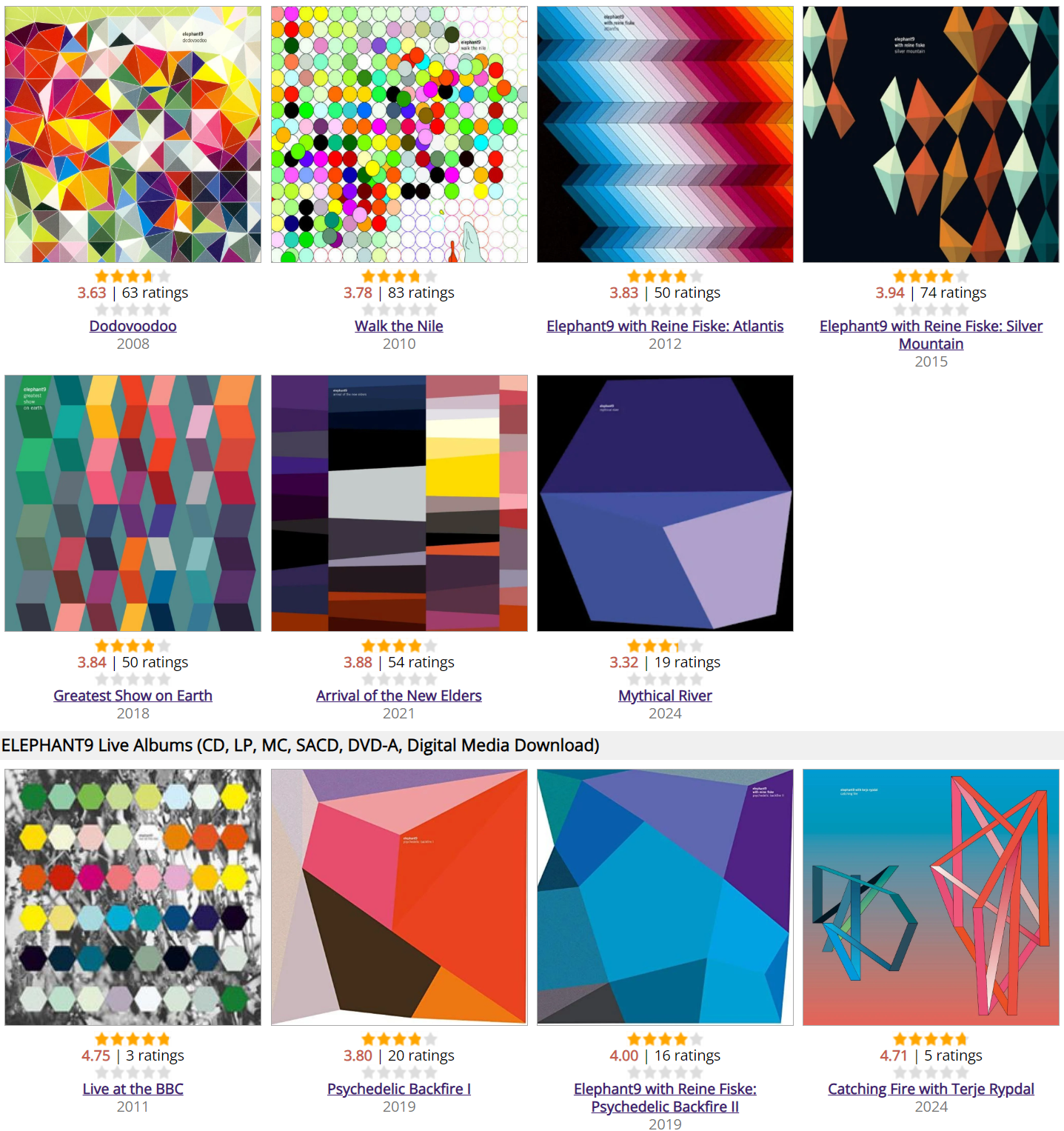The width and height of the screenshot is (1064, 1131).
Task: Follow the Walk the Nile title link
Action: (399, 326)
